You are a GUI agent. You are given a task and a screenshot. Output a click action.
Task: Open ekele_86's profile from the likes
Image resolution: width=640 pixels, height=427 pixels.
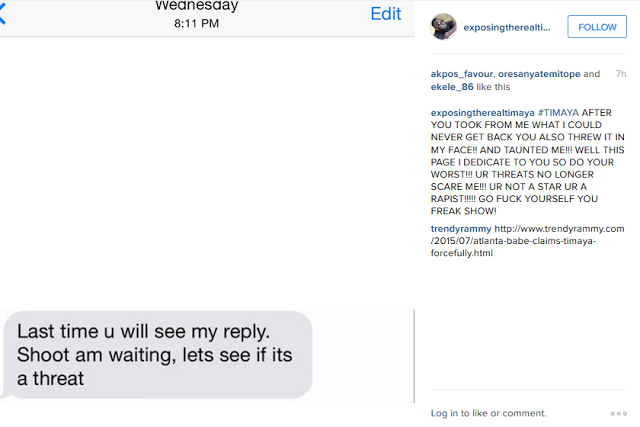pos(453,87)
